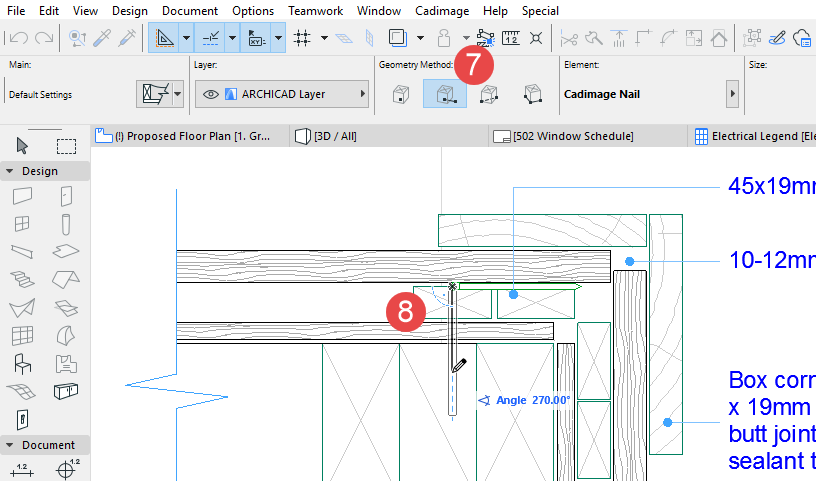The image size is (816, 481).
Task: Activate the Window tool
Action: [23, 223]
